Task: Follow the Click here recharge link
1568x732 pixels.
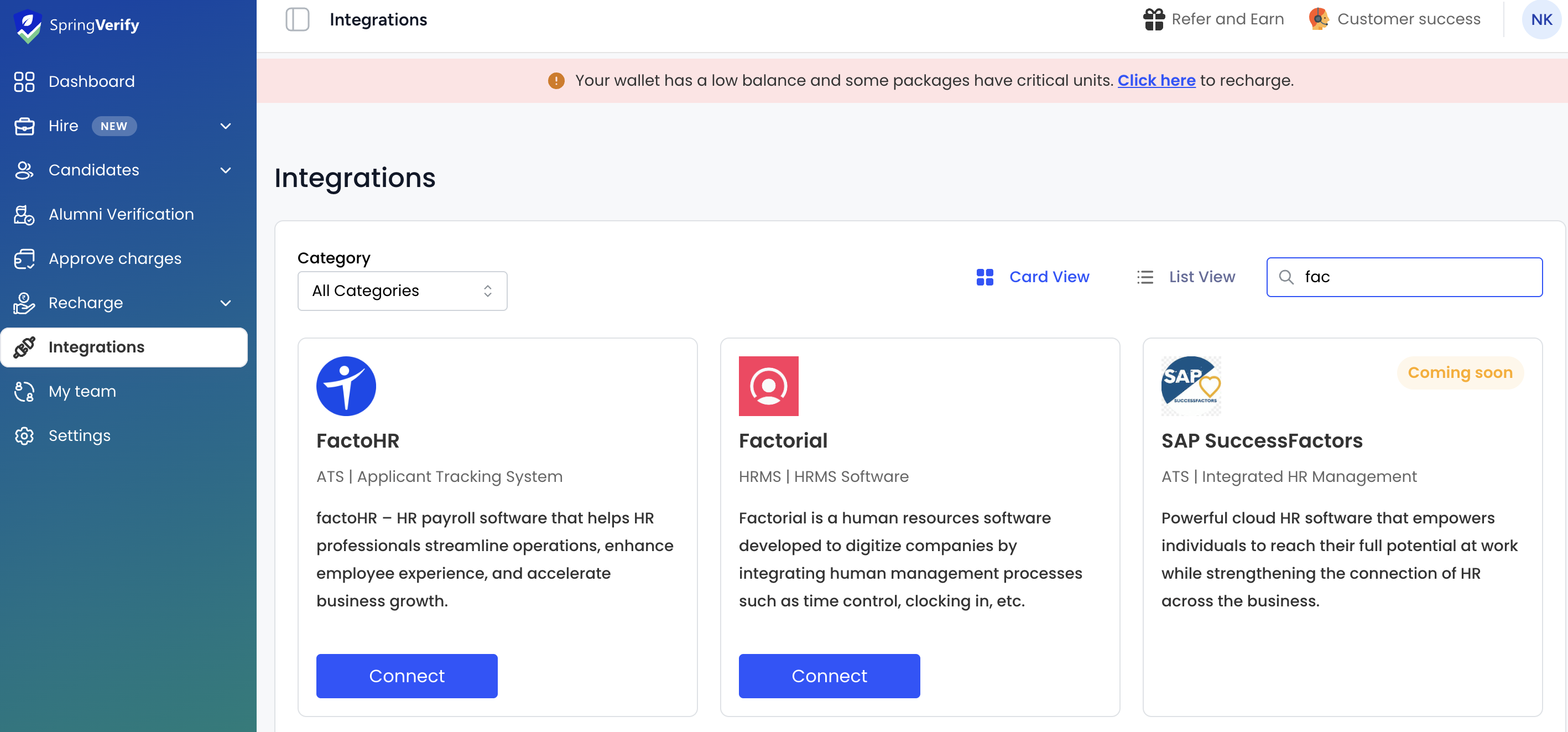Action: tap(1156, 80)
